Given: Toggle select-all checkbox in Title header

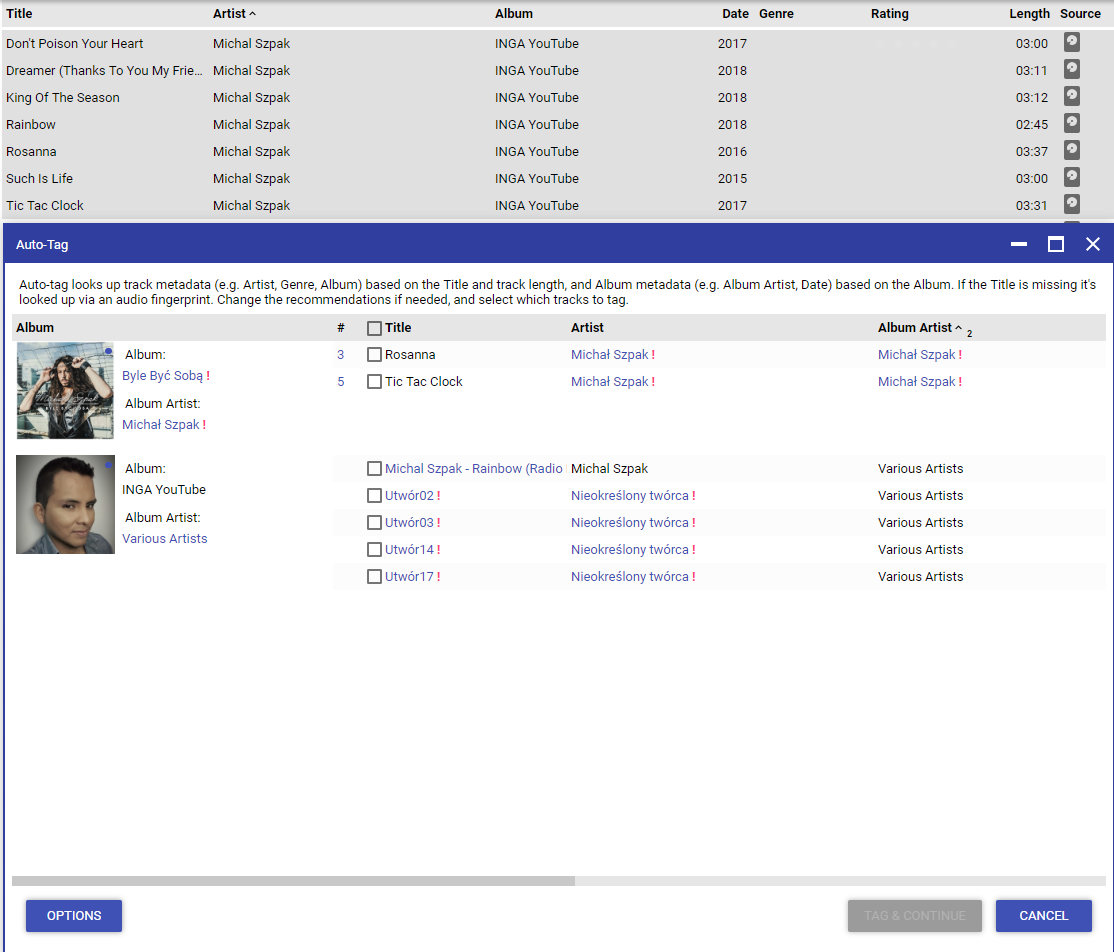Looking at the screenshot, I should pyautogui.click(x=374, y=328).
